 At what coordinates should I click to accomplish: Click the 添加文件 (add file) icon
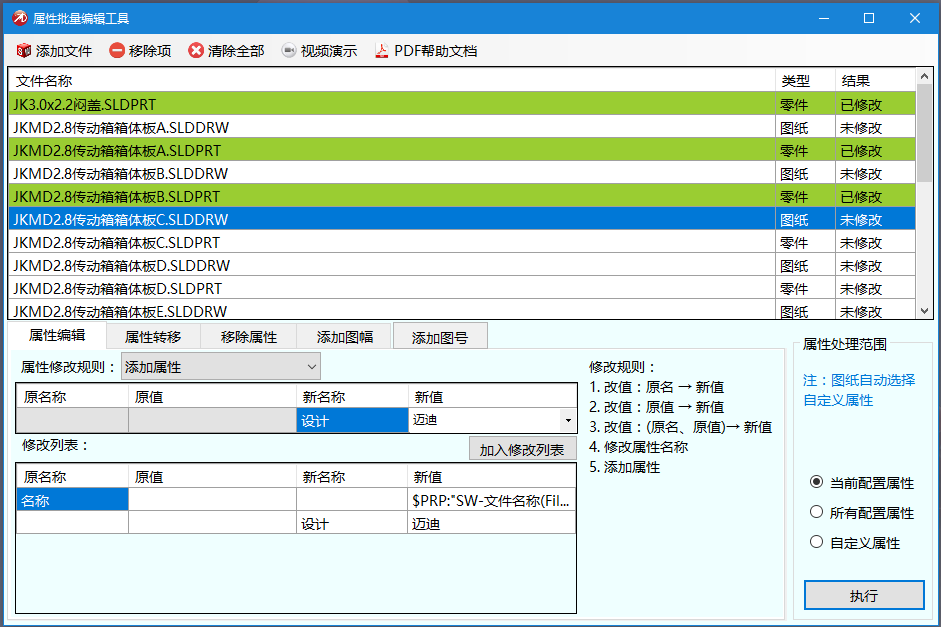click(23, 51)
